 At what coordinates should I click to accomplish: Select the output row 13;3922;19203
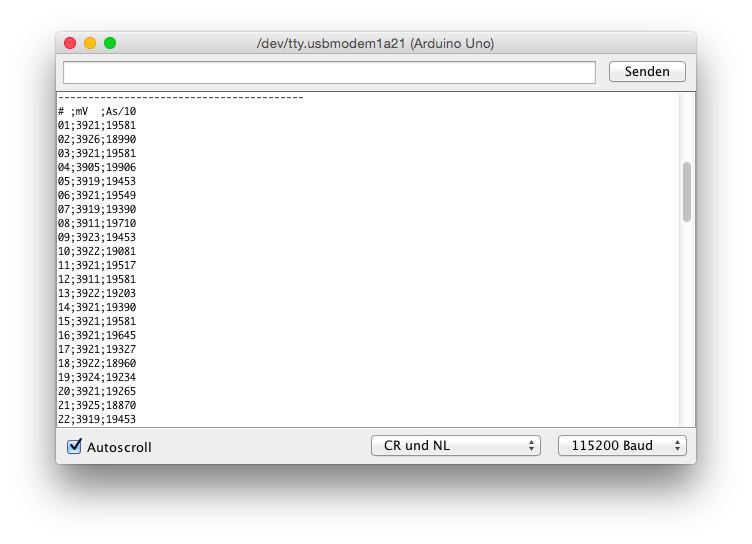click(x=97, y=293)
